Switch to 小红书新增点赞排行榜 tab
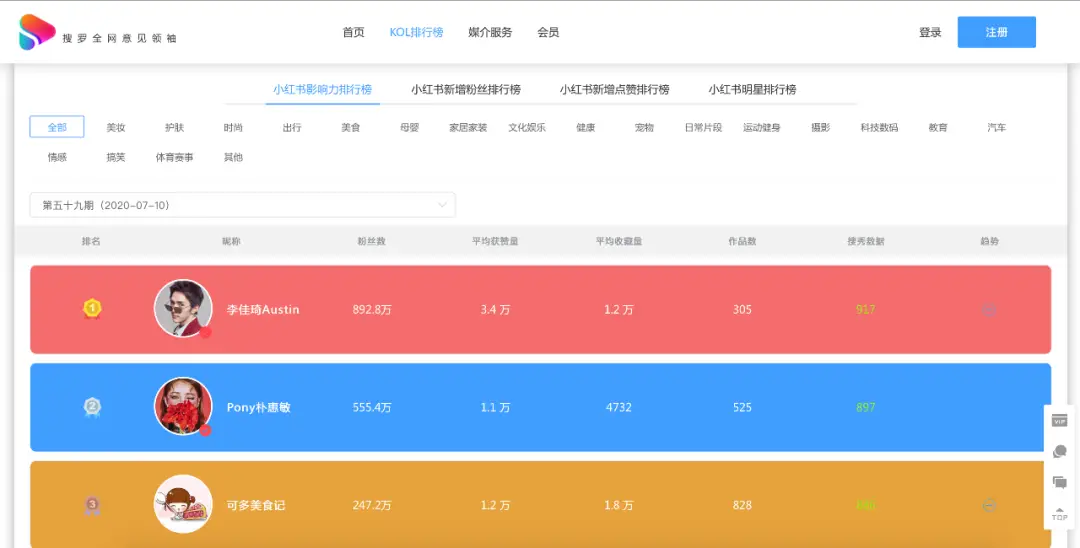 point(614,89)
